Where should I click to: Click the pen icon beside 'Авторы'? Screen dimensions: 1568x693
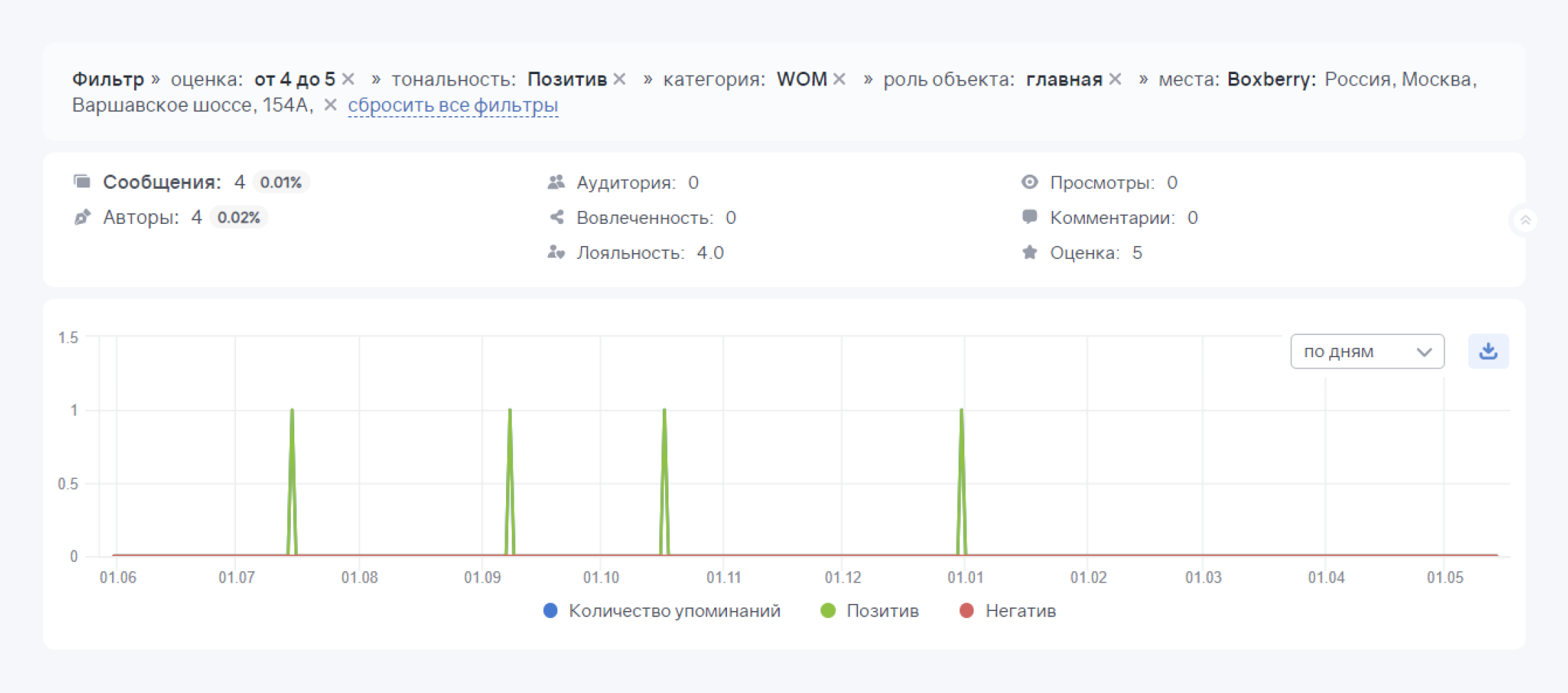pyautogui.click(x=82, y=217)
